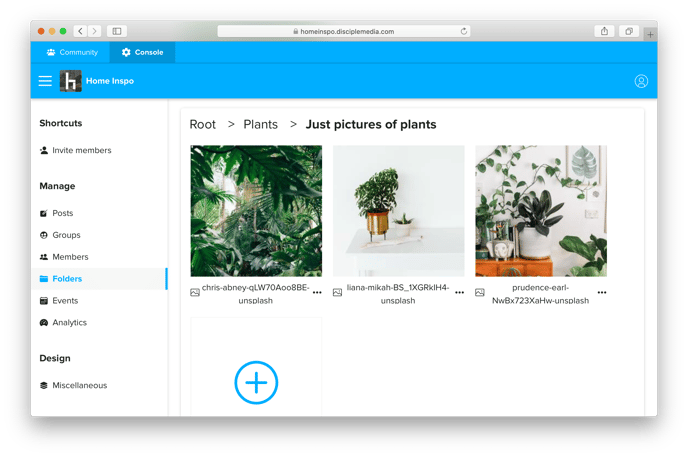Open the potted plant on table thumbnail
The width and height of the screenshot is (688, 457).
click(399, 211)
